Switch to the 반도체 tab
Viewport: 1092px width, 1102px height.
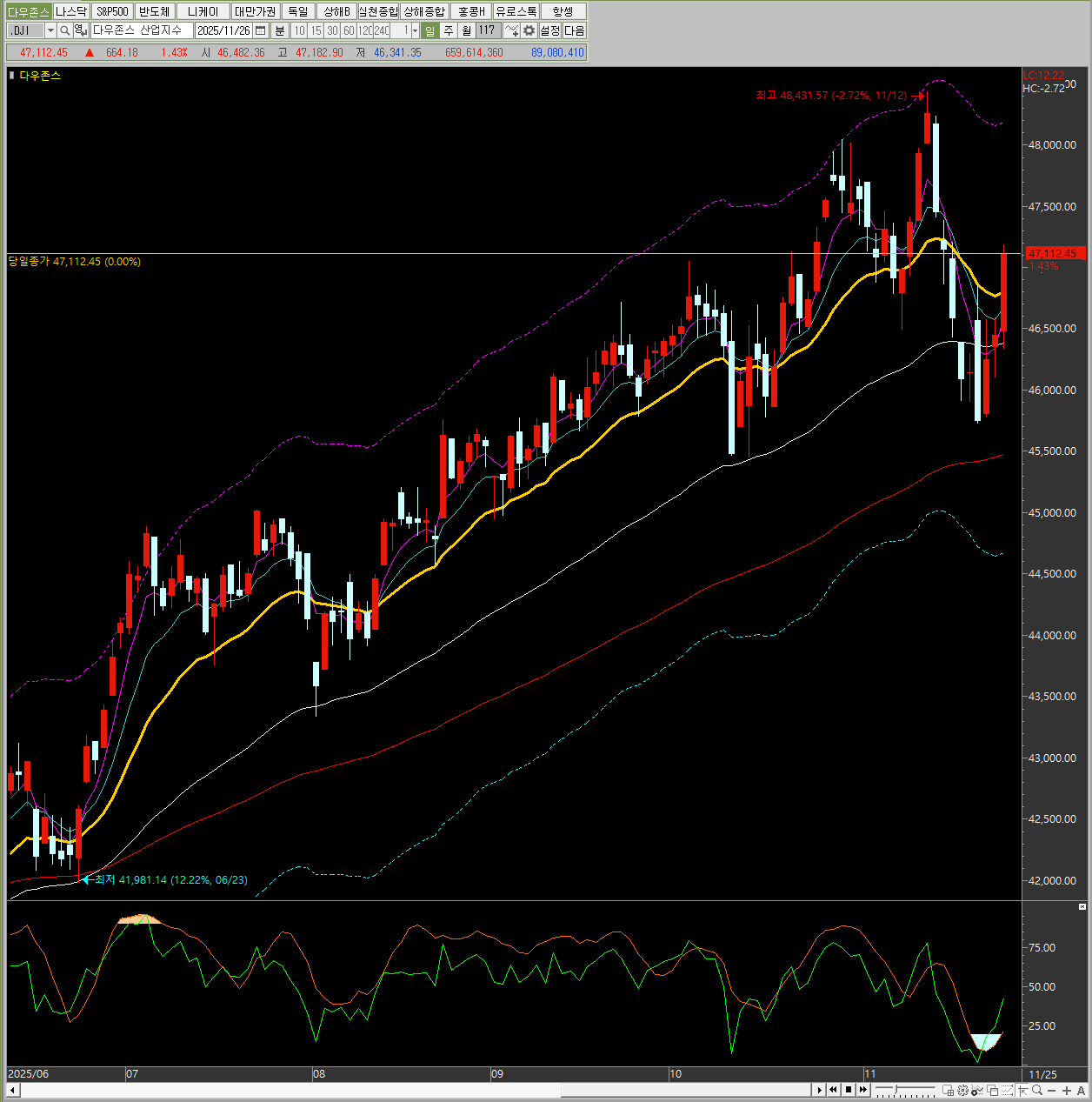click(x=155, y=11)
